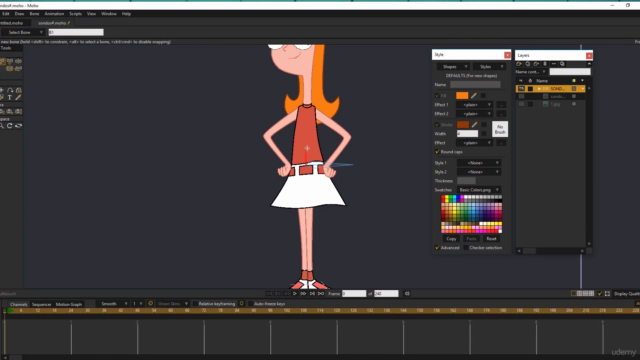Switch to the Motion Graph tab

pos(69,304)
